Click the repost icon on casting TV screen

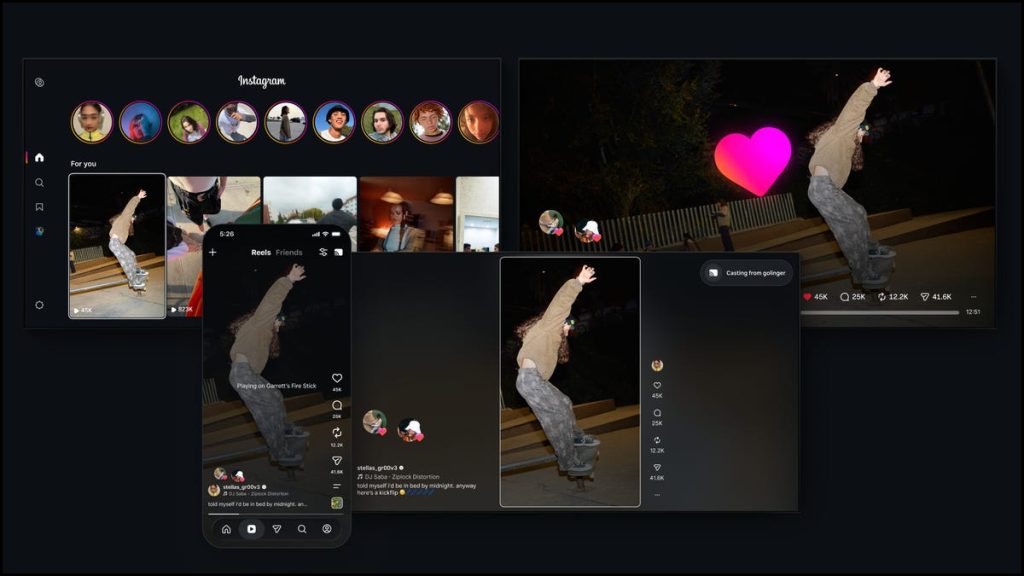[x=657, y=440]
